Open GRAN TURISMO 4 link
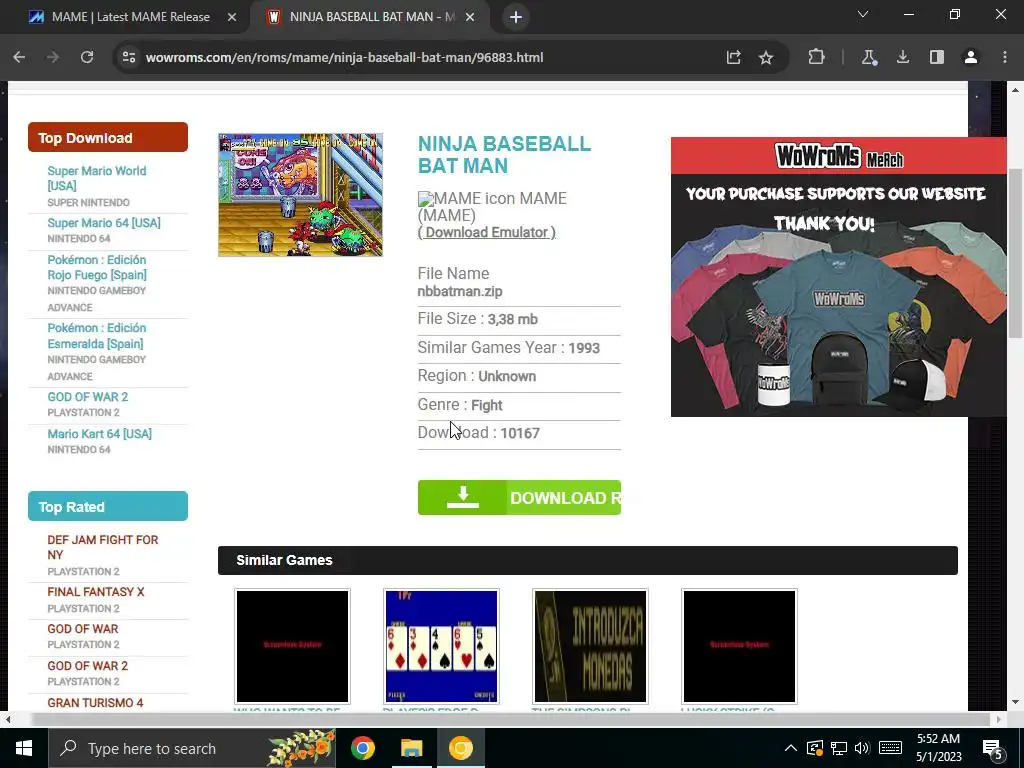 [x=95, y=703]
